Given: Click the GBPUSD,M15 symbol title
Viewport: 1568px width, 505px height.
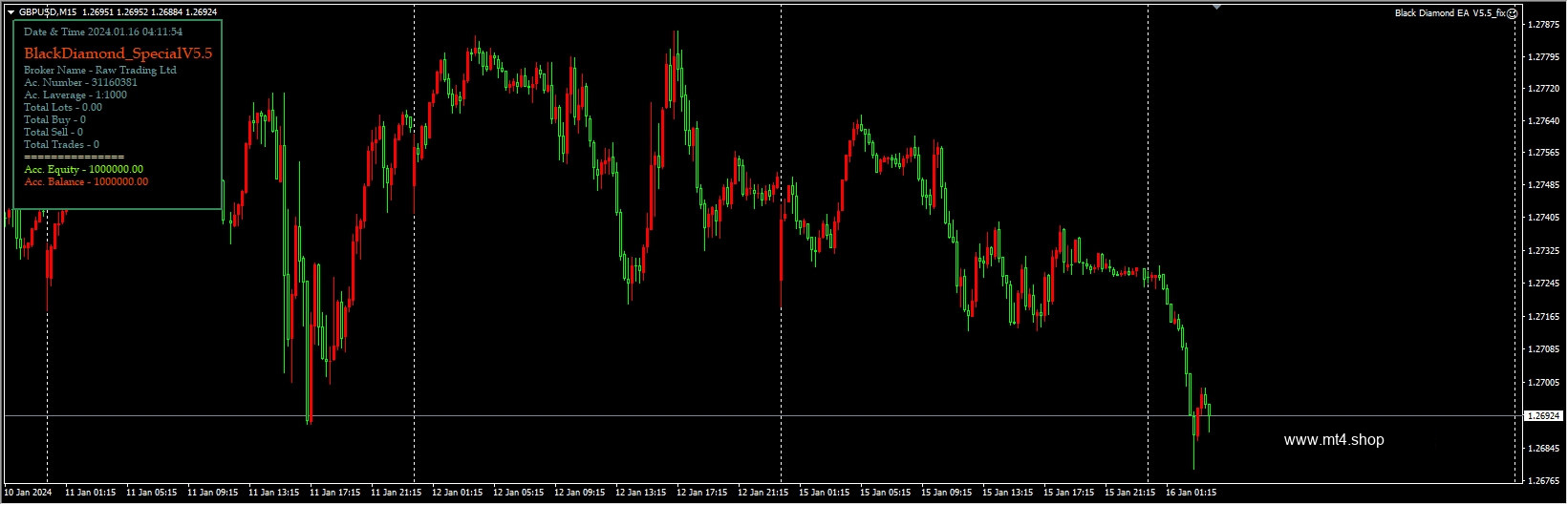Looking at the screenshot, I should [x=48, y=12].
